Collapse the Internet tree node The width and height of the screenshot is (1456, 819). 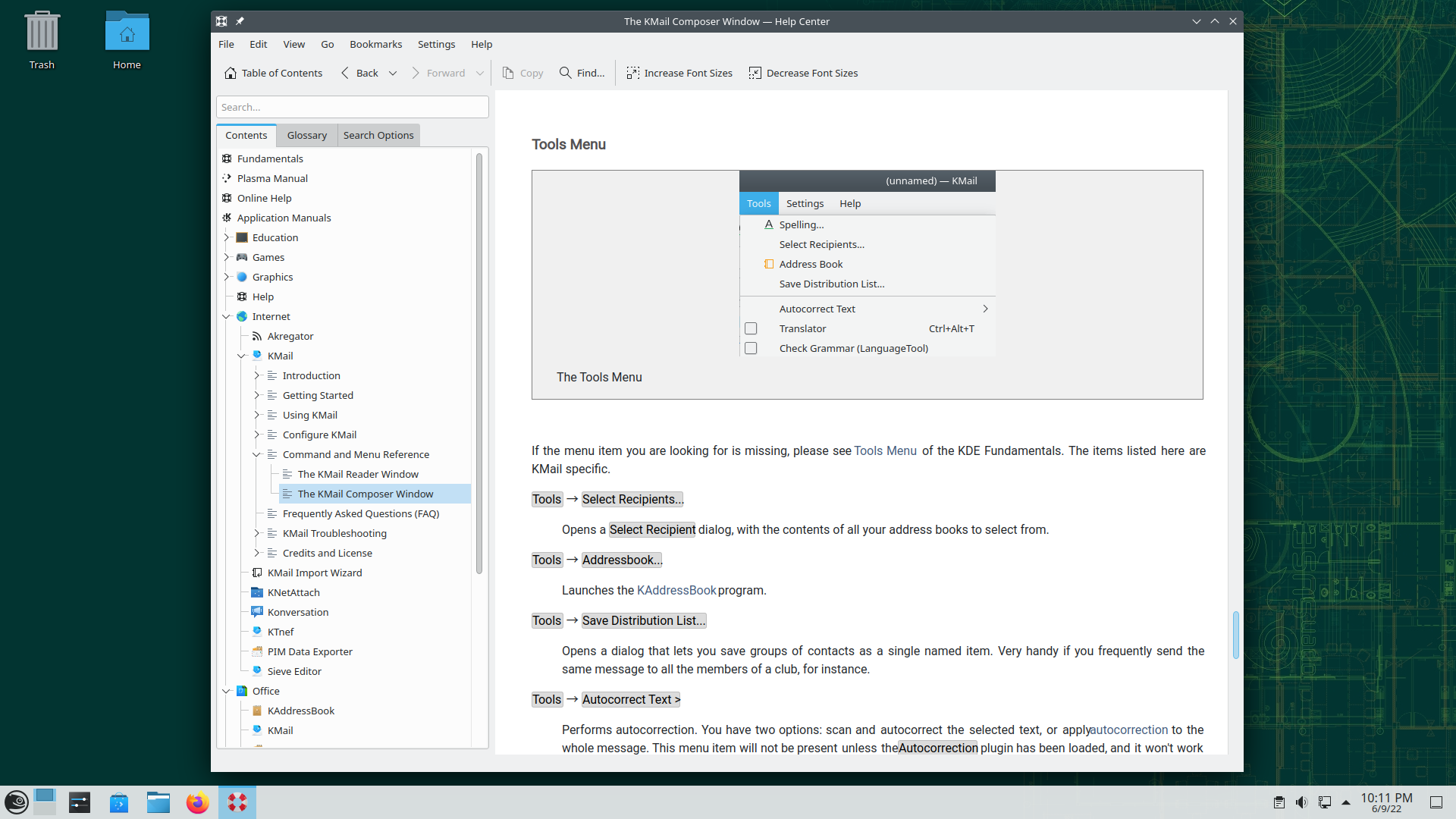pos(226,316)
